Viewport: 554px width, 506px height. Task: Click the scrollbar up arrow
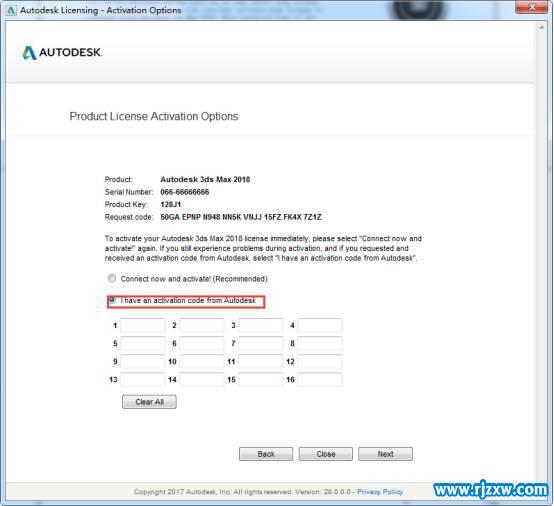(541, 27)
